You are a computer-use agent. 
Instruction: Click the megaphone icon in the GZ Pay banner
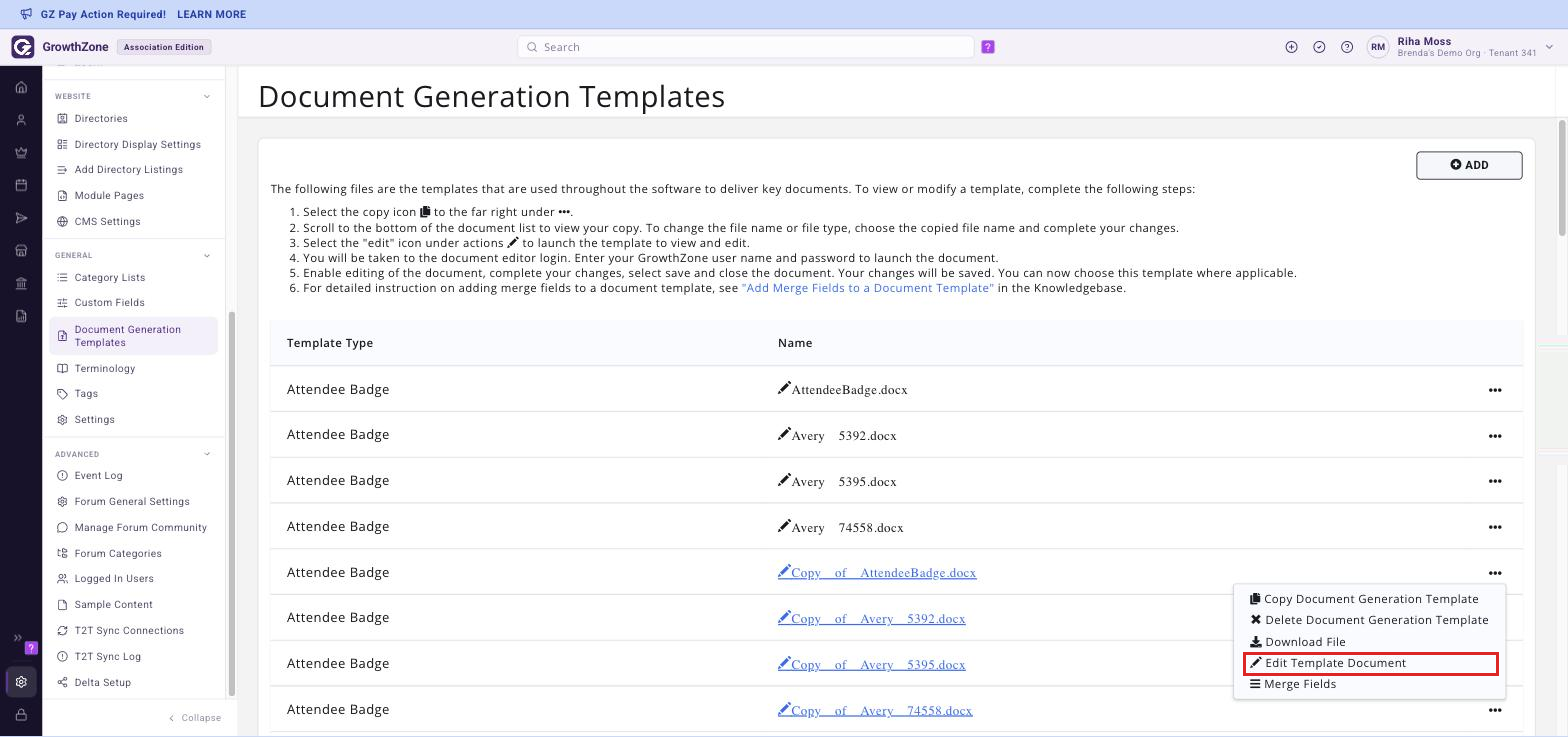(x=26, y=14)
